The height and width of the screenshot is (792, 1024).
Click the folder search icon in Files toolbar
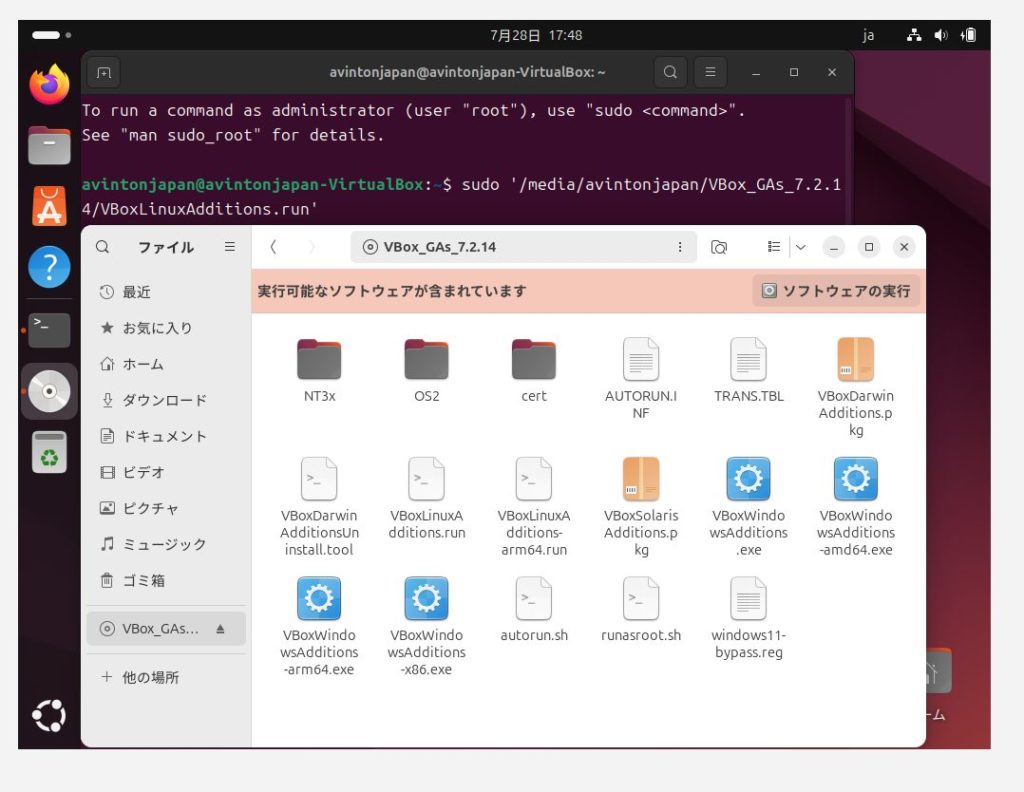point(719,247)
